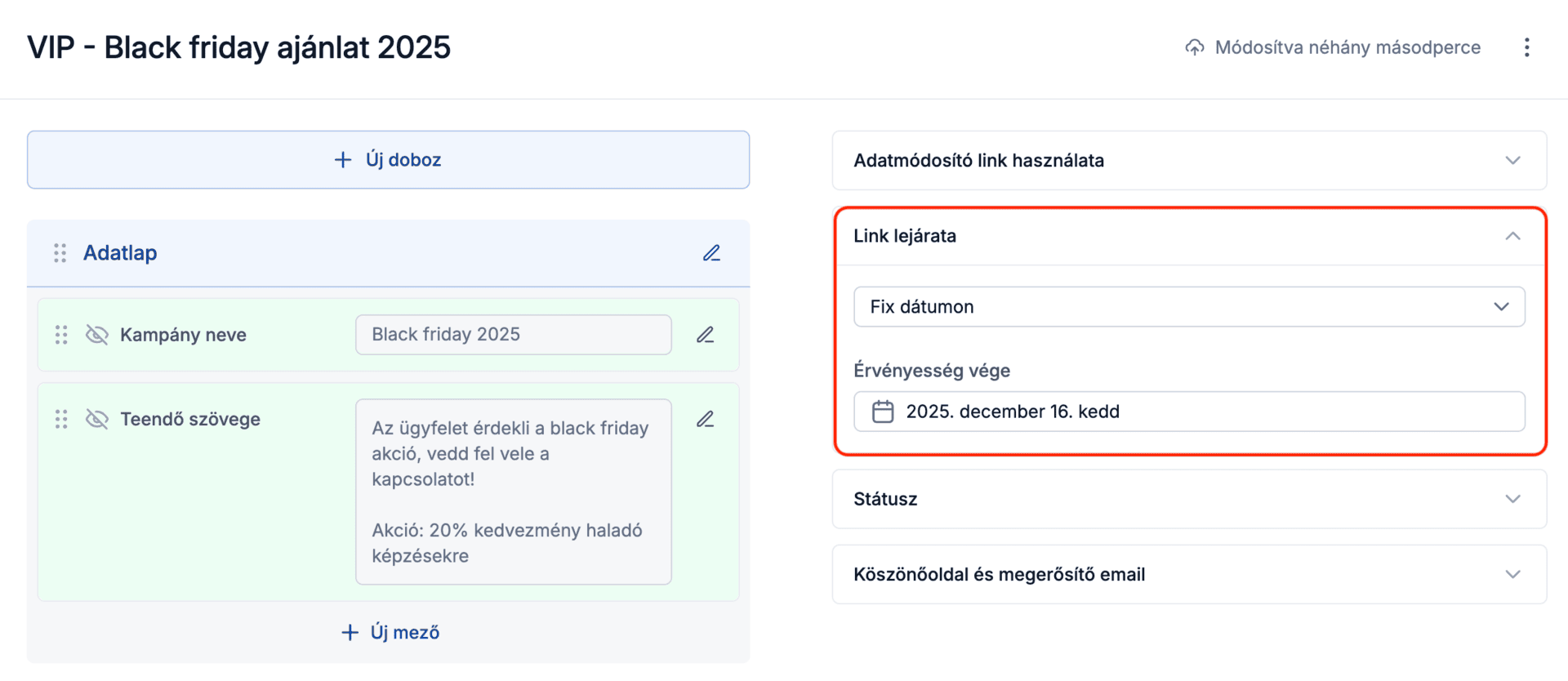Grab the Teendő szövege drag handle
The height and width of the screenshot is (681, 1568).
(61, 420)
